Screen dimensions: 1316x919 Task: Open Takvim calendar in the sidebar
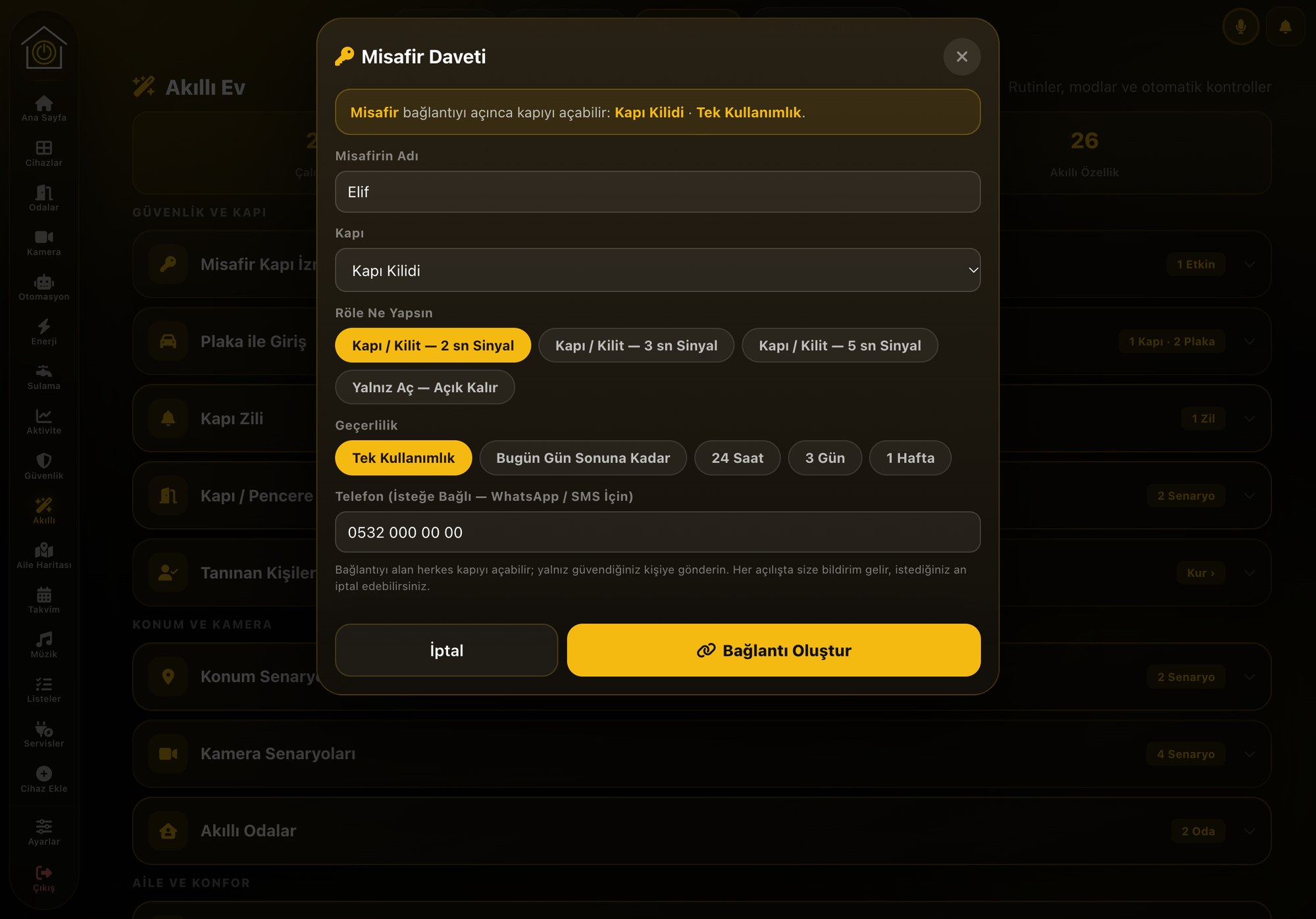click(x=43, y=601)
